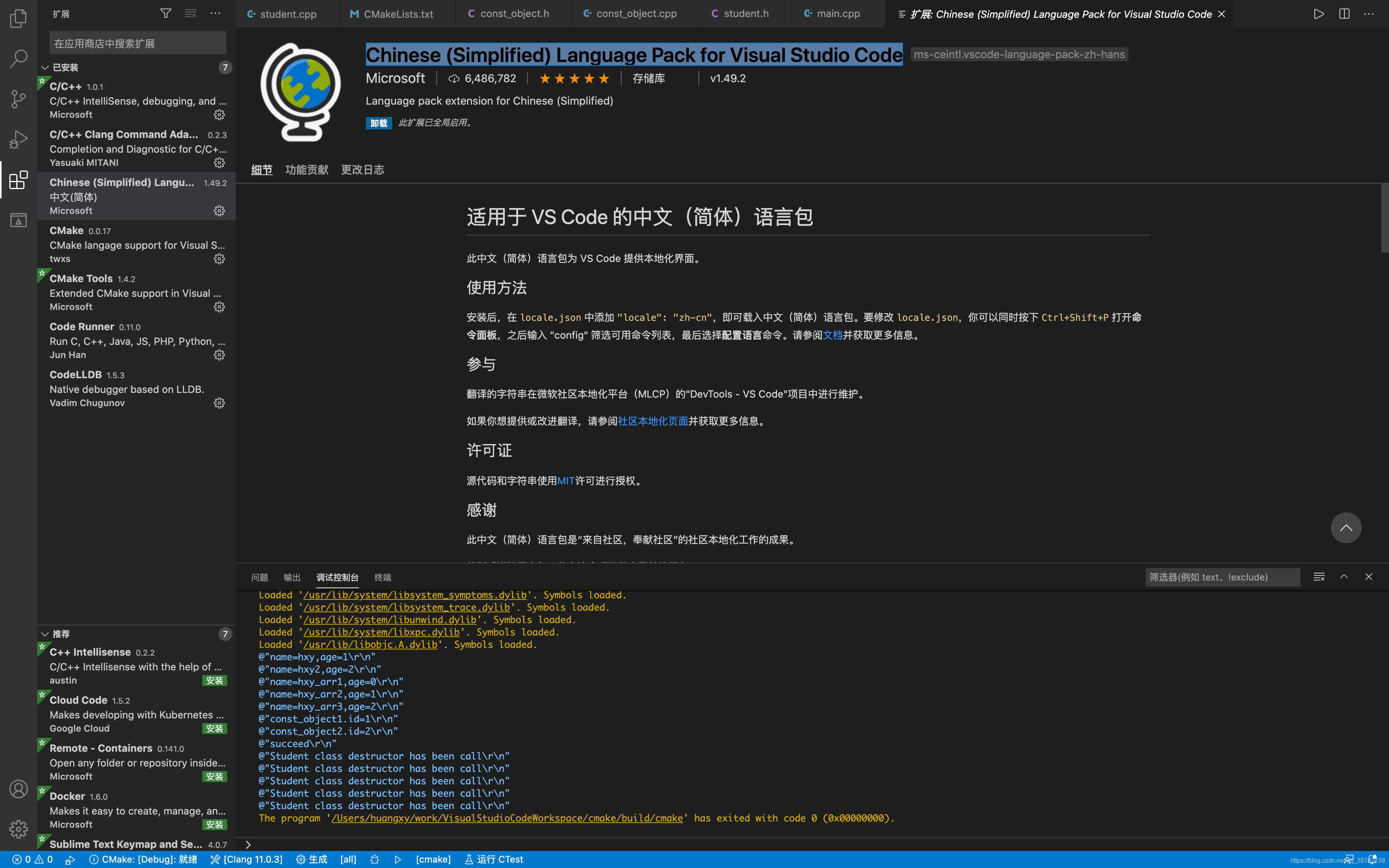Select the Extensions icon in the activity bar
This screenshot has height=868, width=1389.
pos(18,180)
